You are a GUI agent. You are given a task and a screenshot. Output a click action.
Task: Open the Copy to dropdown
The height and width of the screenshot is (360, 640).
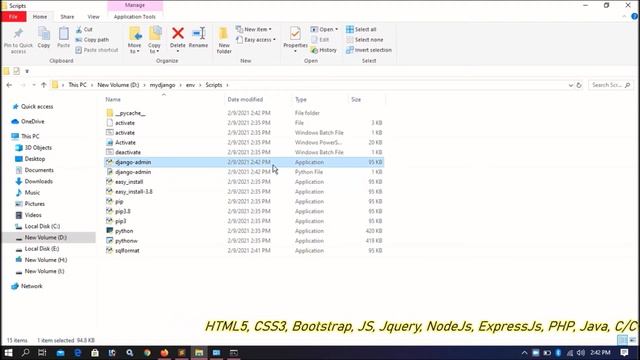[154, 40]
